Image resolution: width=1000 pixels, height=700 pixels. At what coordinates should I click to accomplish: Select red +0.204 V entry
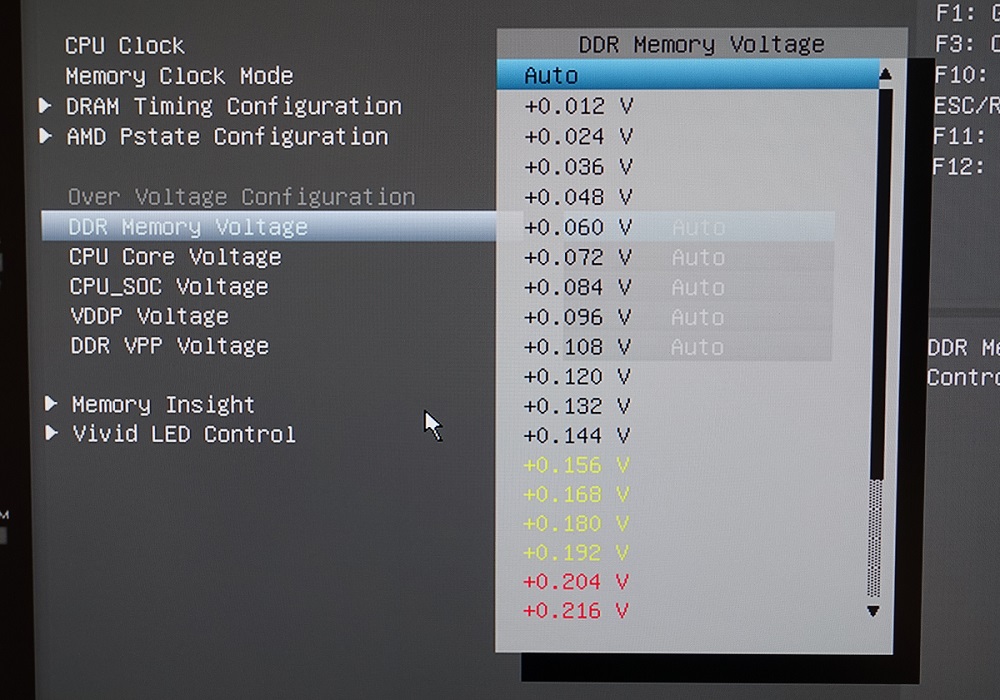point(577,581)
